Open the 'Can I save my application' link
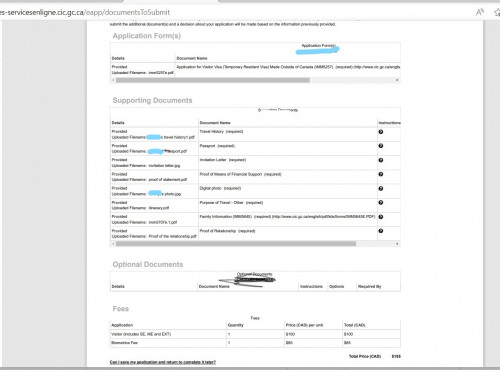This screenshot has width=500, height=370. (x=163, y=362)
